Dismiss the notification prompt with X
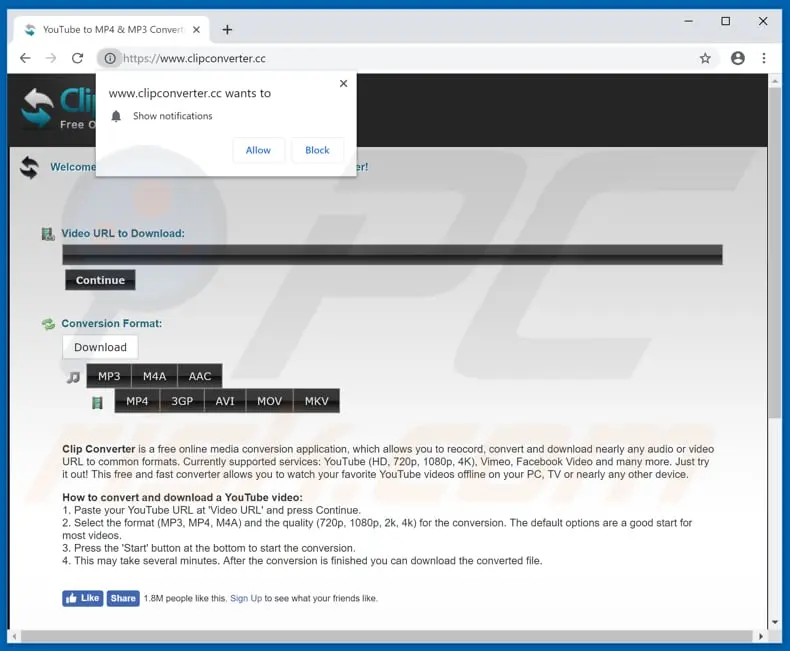The width and height of the screenshot is (790, 651). click(x=344, y=84)
